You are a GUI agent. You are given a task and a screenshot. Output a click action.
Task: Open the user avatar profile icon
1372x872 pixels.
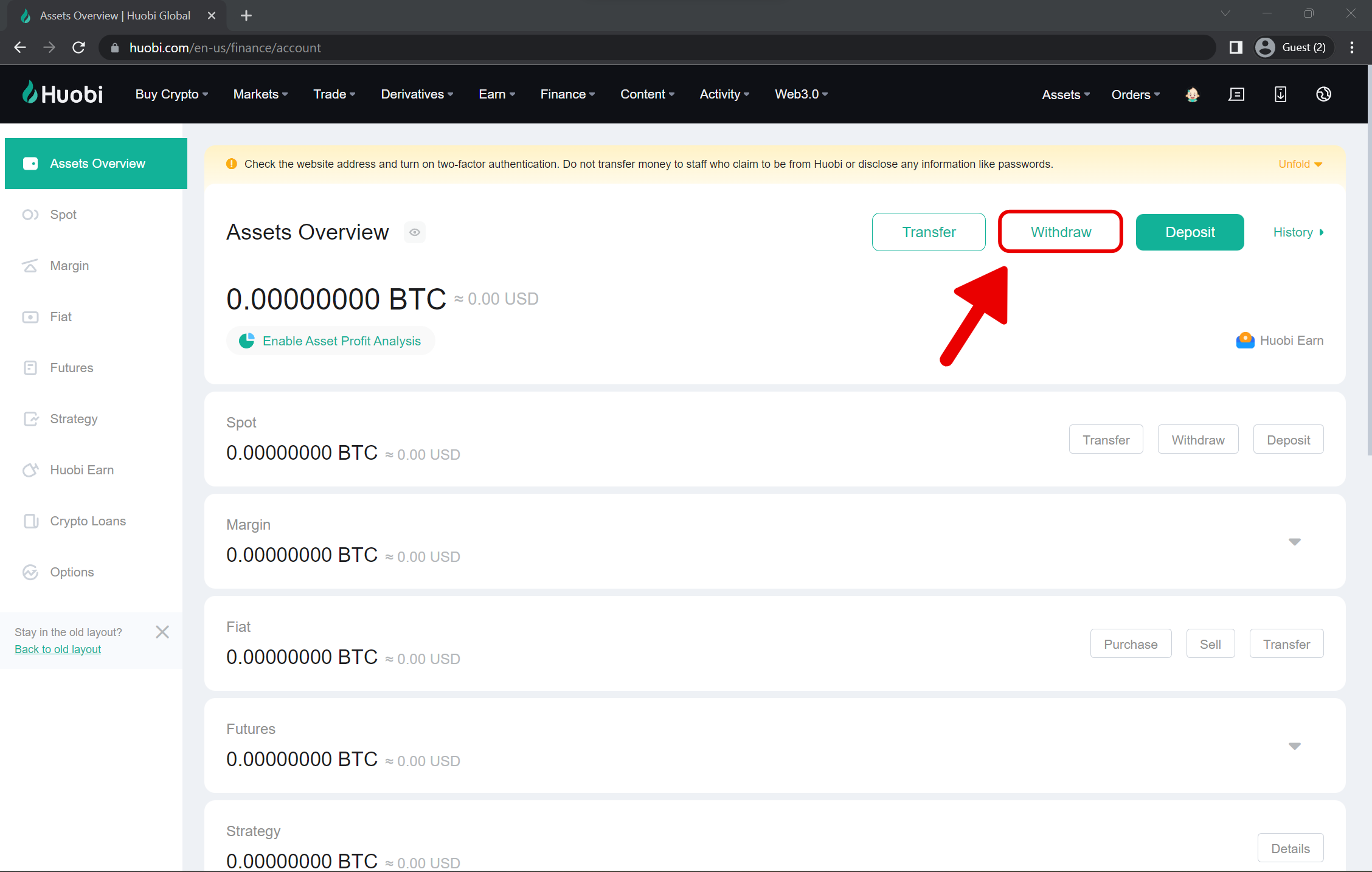pos(1192,94)
